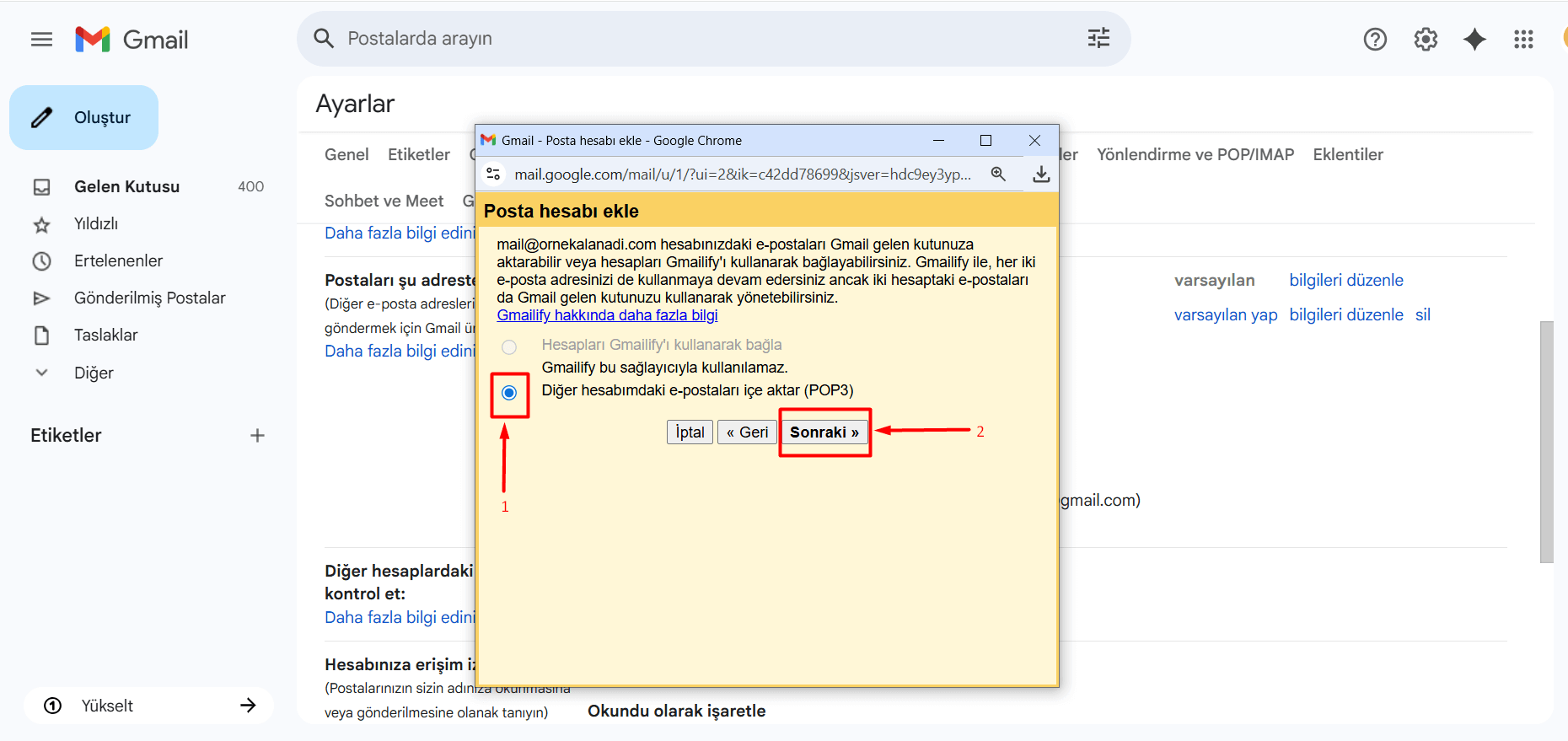Click the Sonraki » button
This screenshot has width=1568, height=741.
pyautogui.click(x=824, y=432)
